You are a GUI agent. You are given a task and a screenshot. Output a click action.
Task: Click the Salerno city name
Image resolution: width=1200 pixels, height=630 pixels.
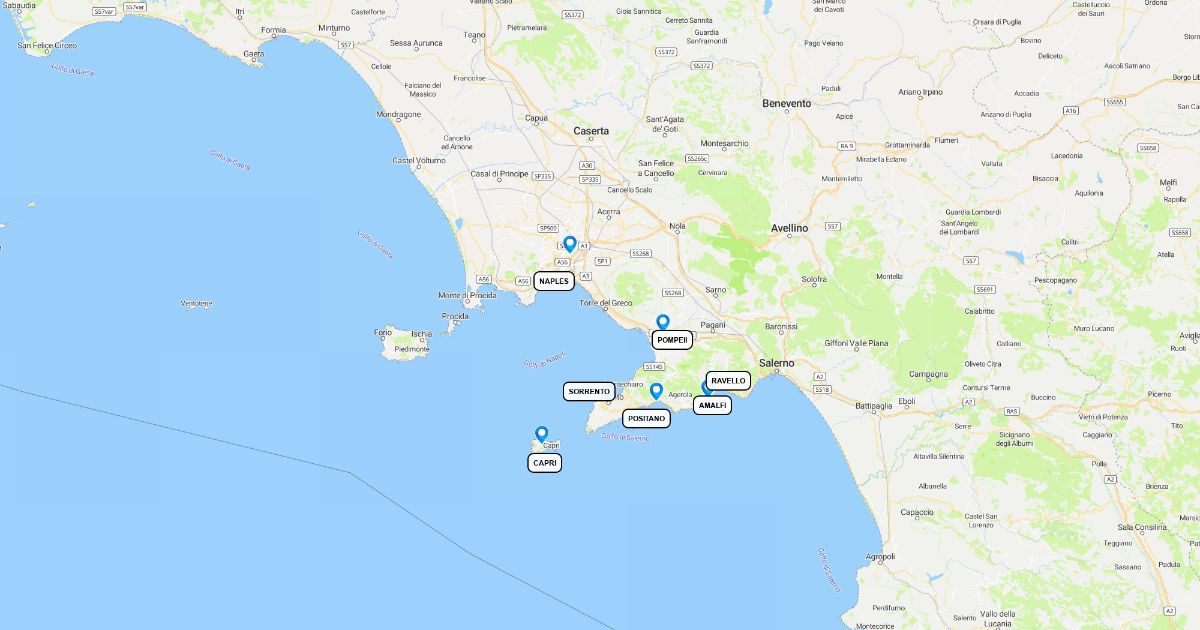pyautogui.click(x=776, y=363)
